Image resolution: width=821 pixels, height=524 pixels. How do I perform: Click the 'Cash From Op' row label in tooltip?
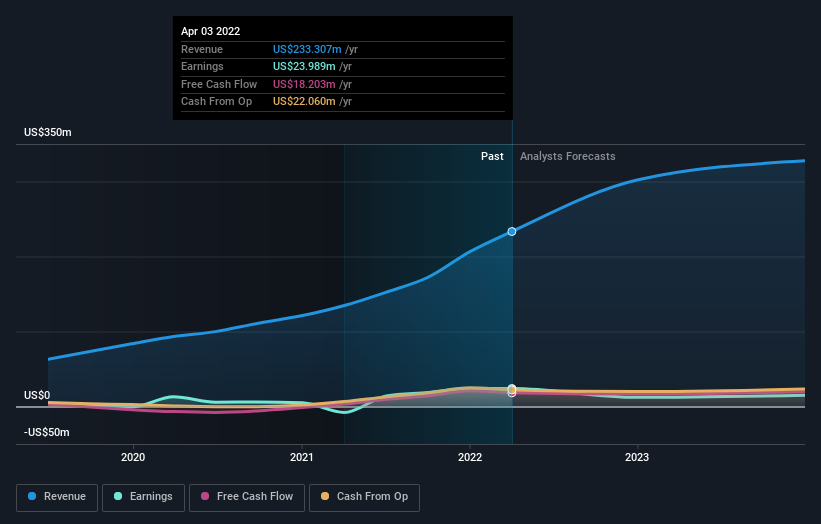pyautogui.click(x=216, y=102)
